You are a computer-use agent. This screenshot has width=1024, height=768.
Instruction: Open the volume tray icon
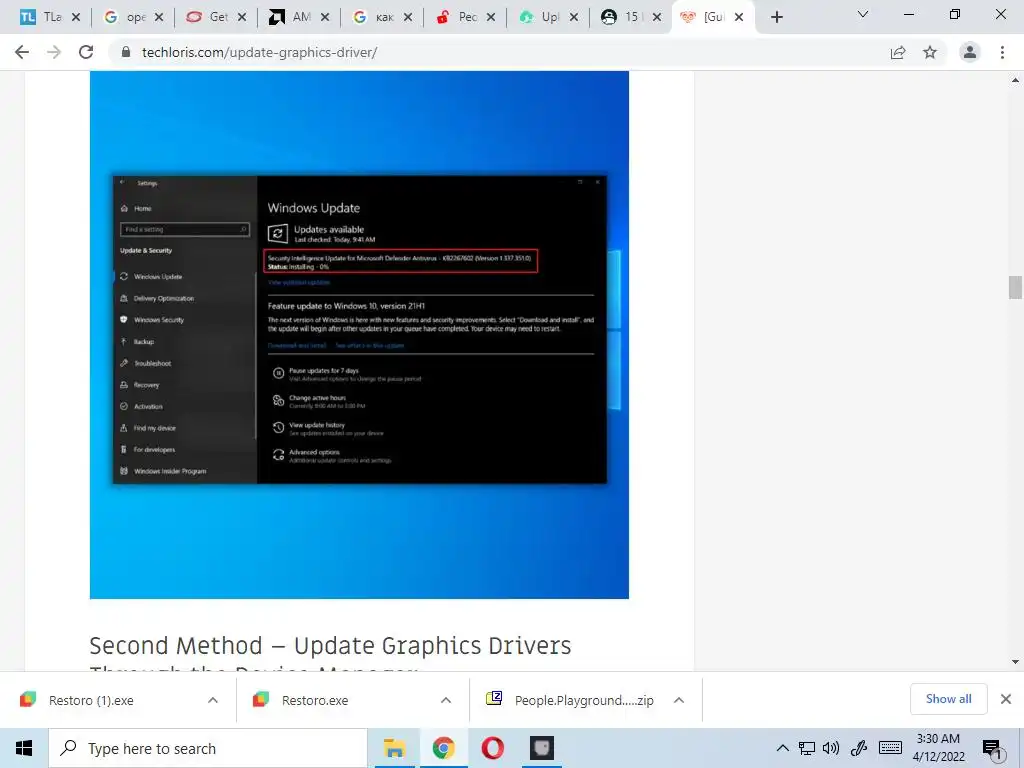(x=831, y=748)
